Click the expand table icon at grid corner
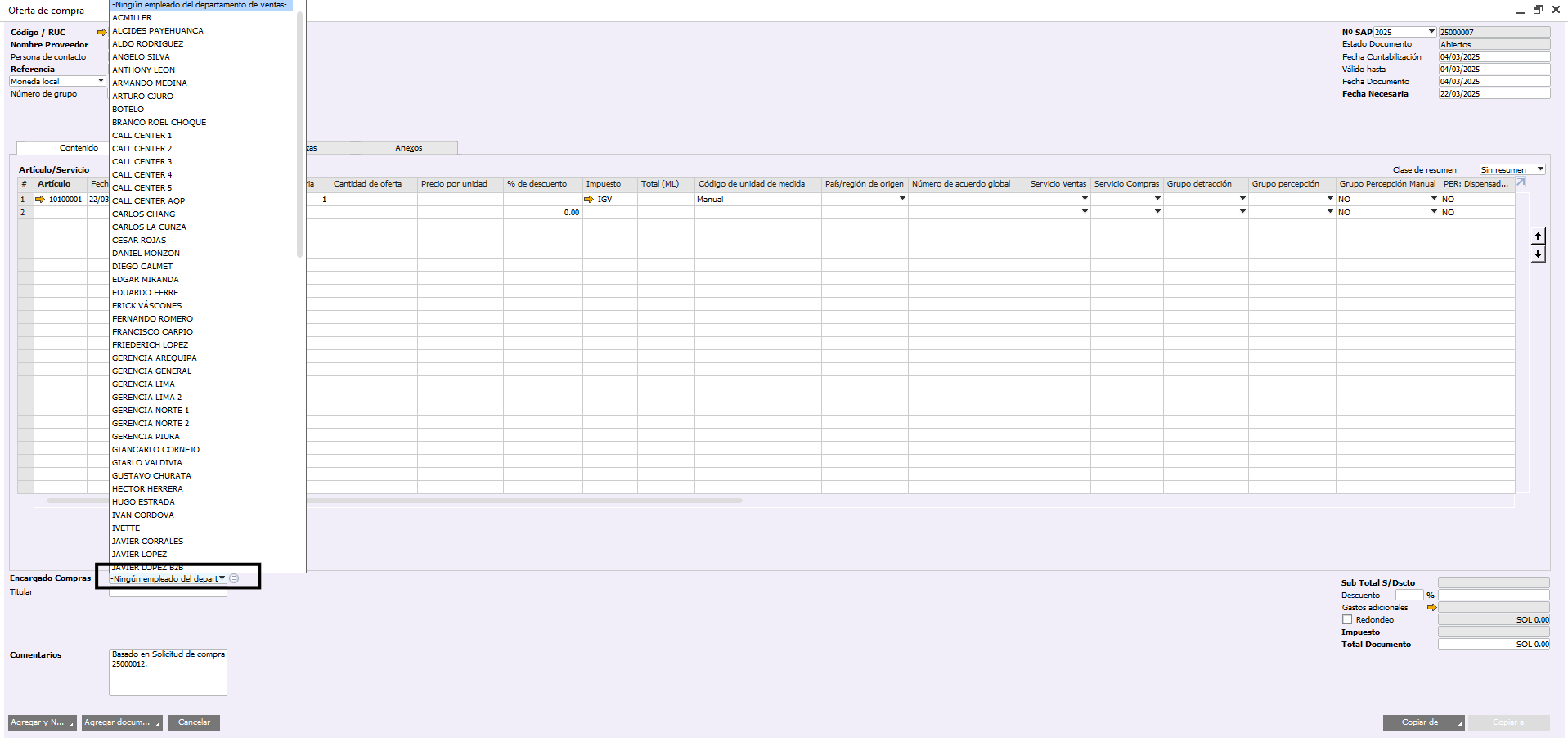This screenshot has width=1568, height=742. [x=1521, y=182]
